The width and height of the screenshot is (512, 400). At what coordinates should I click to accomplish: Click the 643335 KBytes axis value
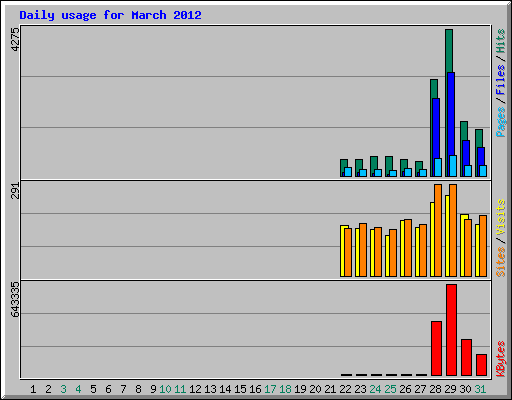(15, 299)
